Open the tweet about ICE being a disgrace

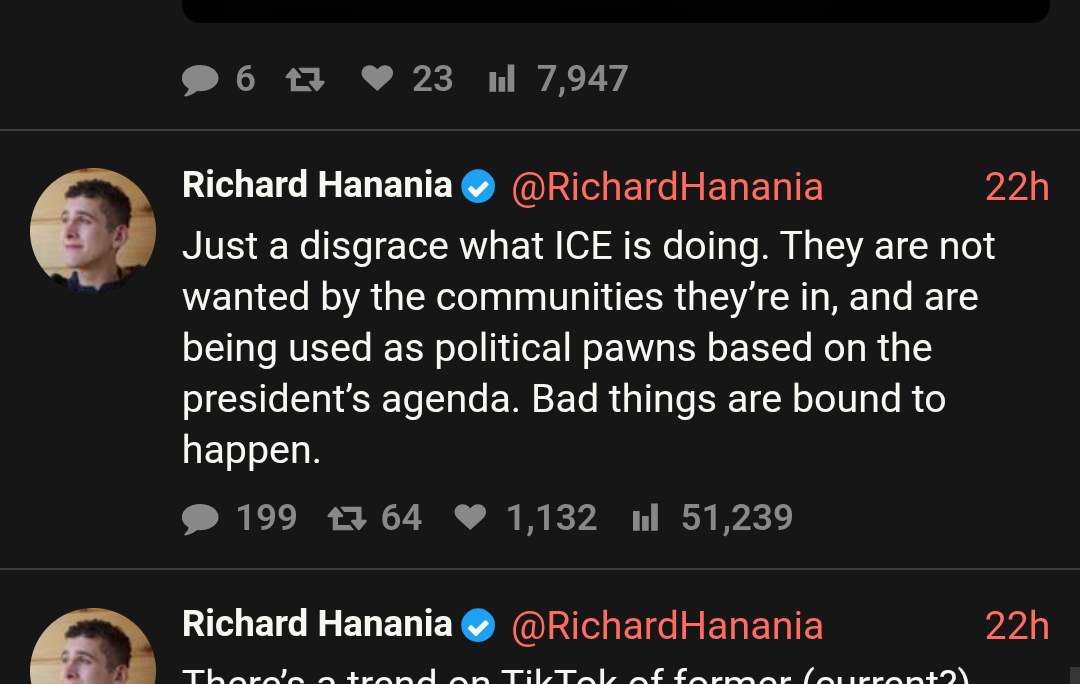point(588,347)
